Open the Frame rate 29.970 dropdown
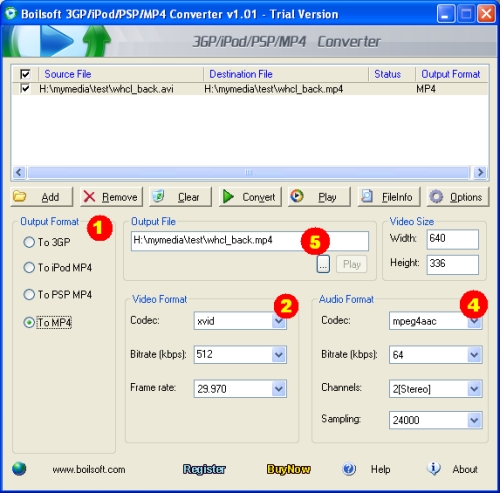 279,389
